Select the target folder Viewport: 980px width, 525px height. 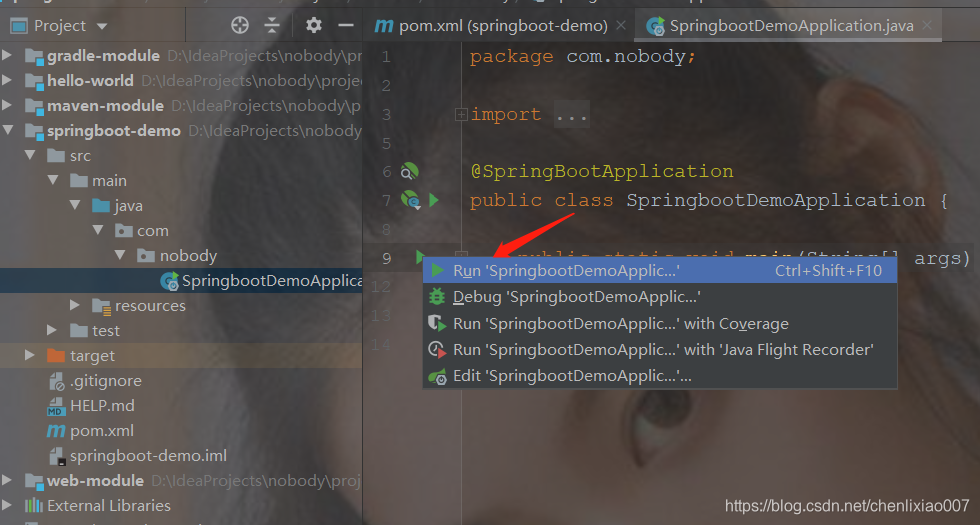[92, 356]
